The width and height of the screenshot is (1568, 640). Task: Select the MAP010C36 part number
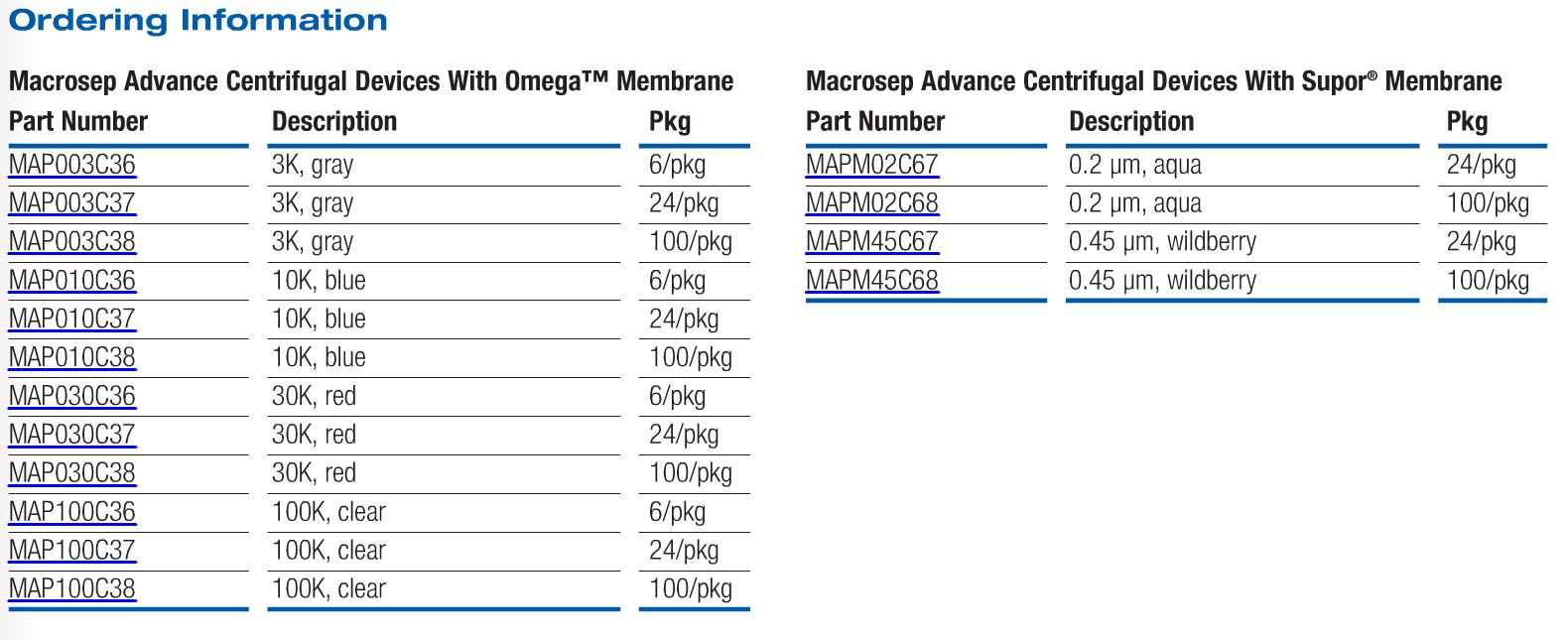72,281
